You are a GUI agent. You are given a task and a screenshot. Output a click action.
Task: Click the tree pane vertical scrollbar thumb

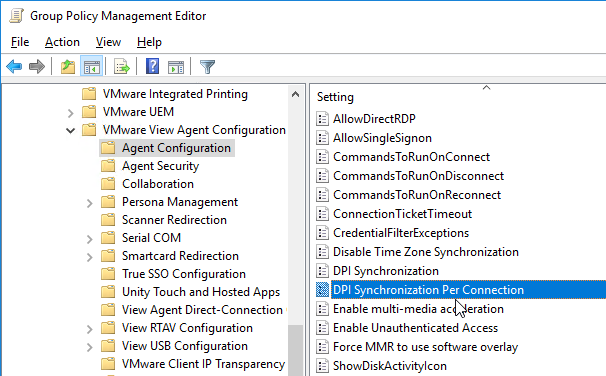pos(295,350)
